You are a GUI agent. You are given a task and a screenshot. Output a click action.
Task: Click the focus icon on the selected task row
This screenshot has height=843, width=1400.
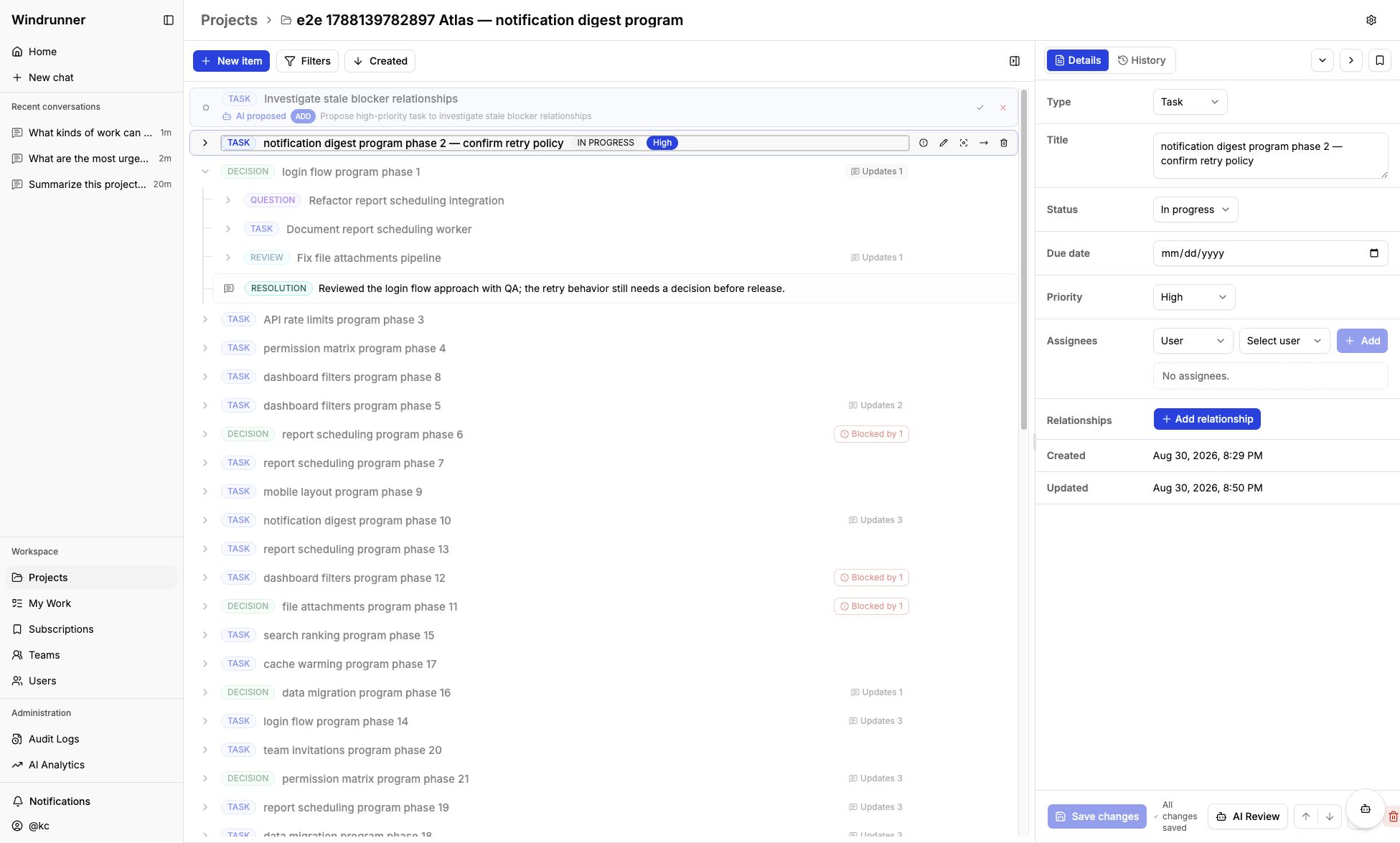coord(964,143)
